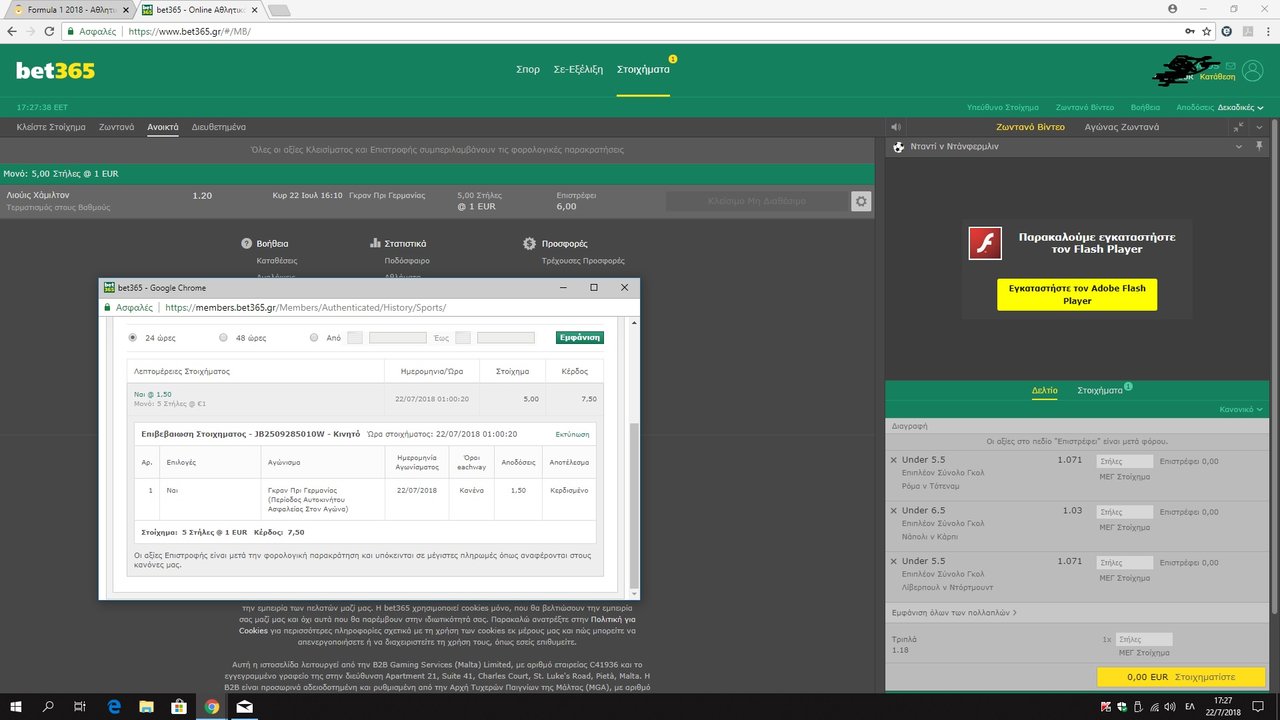Select the 24 ώρες radio button

coord(133,338)
